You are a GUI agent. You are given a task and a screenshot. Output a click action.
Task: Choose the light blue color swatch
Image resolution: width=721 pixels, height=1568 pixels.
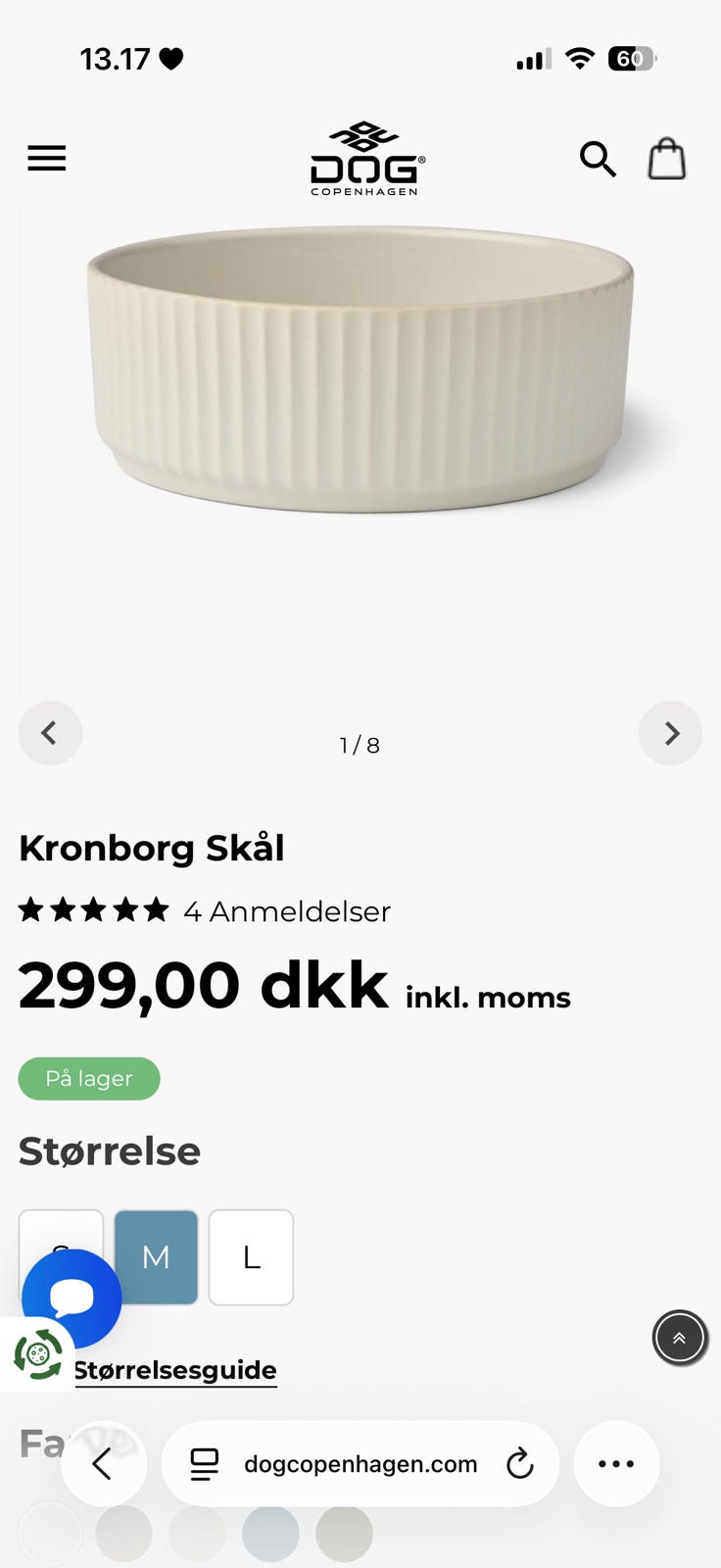[x=270, y=1533]
